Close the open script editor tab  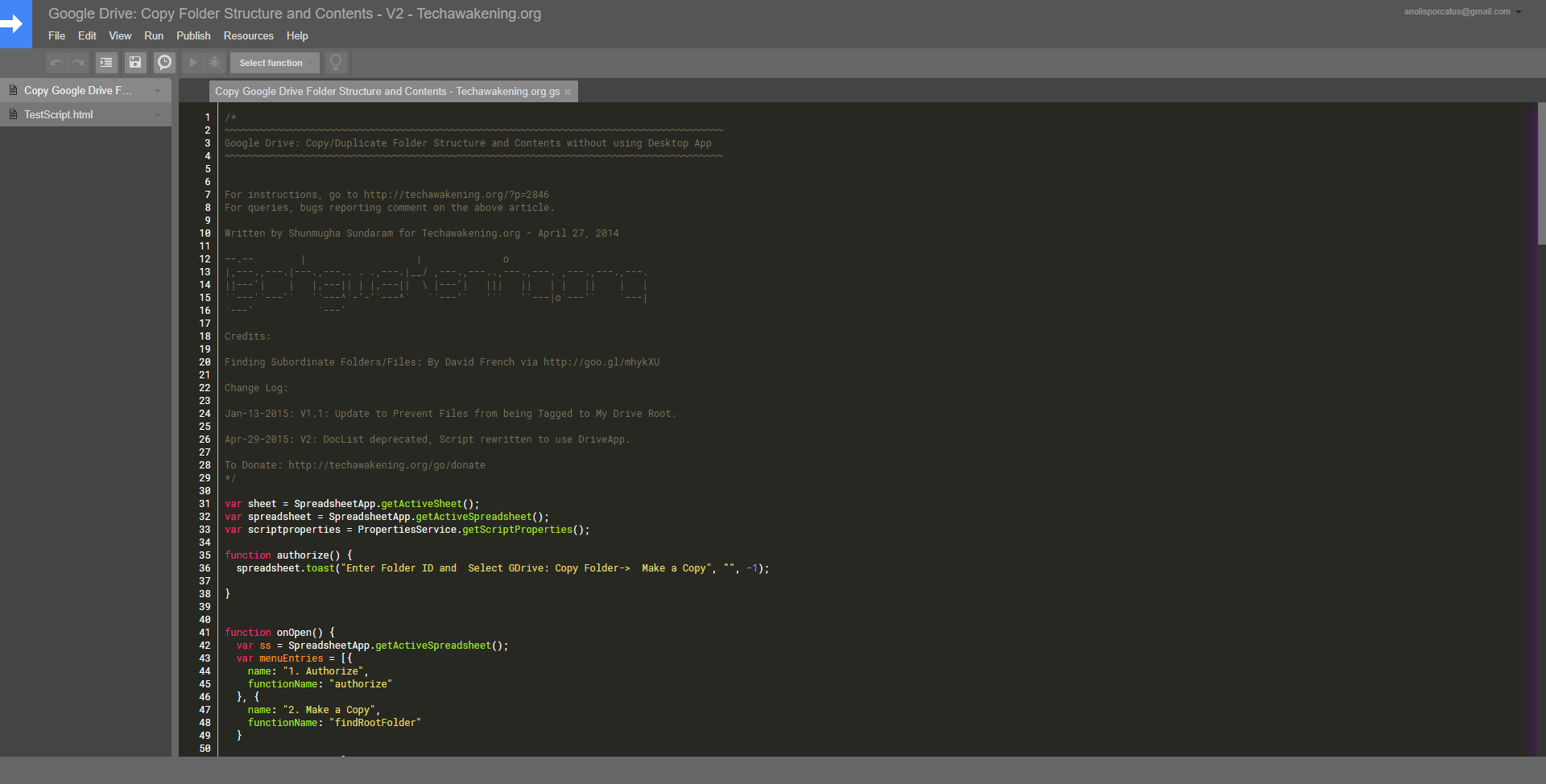click(x=568, y=91)
